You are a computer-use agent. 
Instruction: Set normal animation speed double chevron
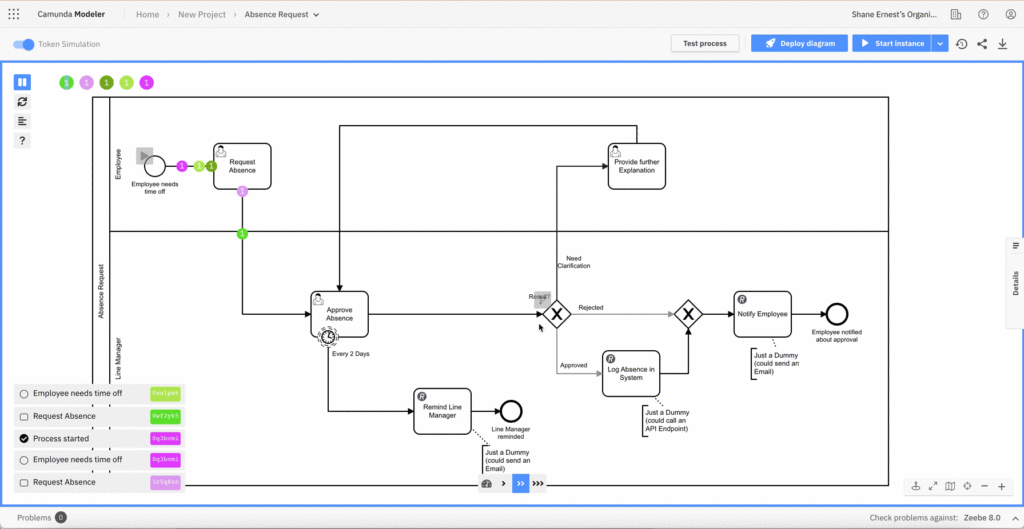520,484
